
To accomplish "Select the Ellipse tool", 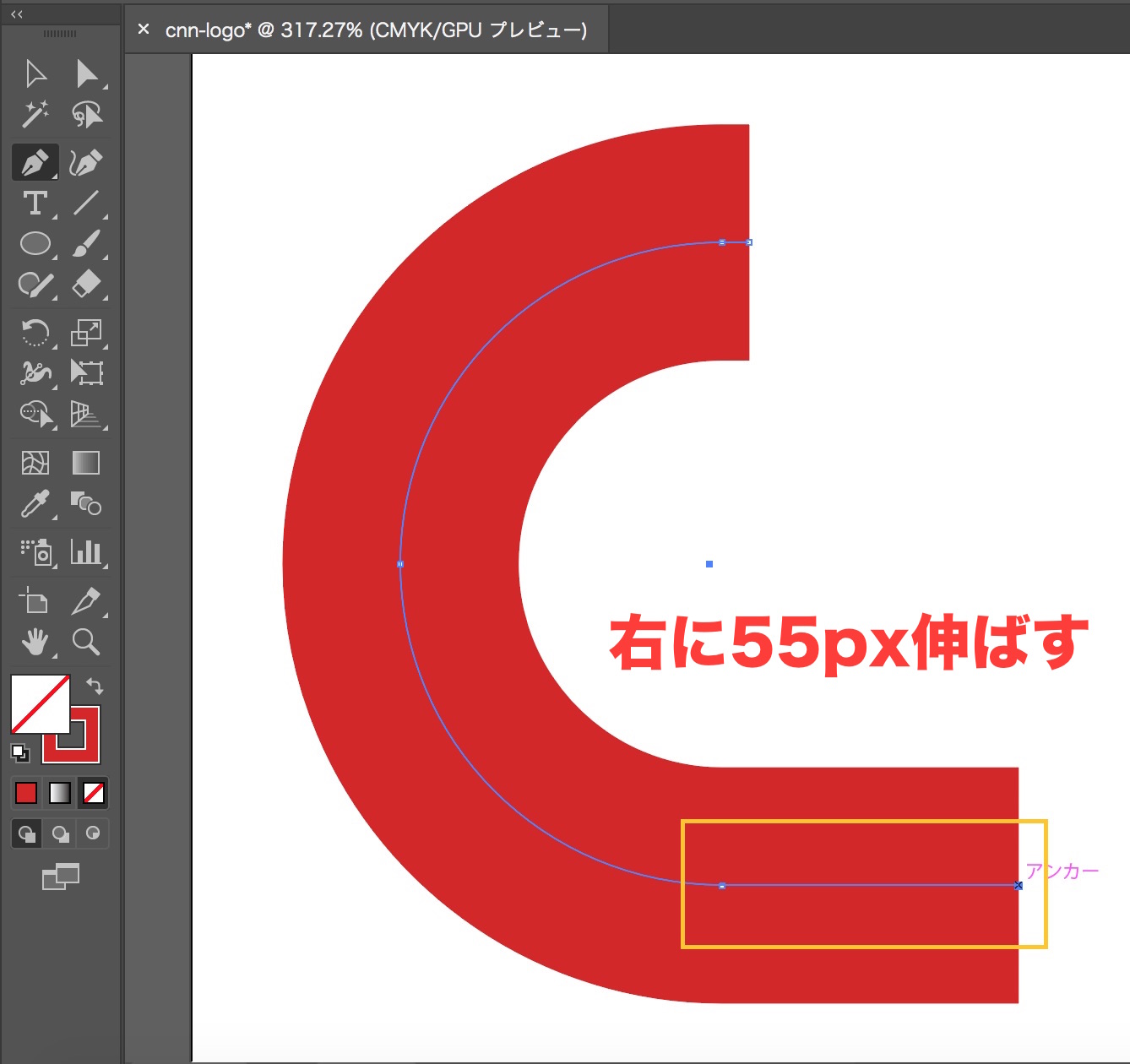I will pos(35,243).
